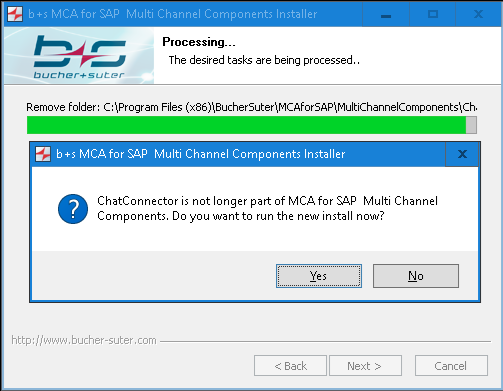Maximize the main installer window

433,14
